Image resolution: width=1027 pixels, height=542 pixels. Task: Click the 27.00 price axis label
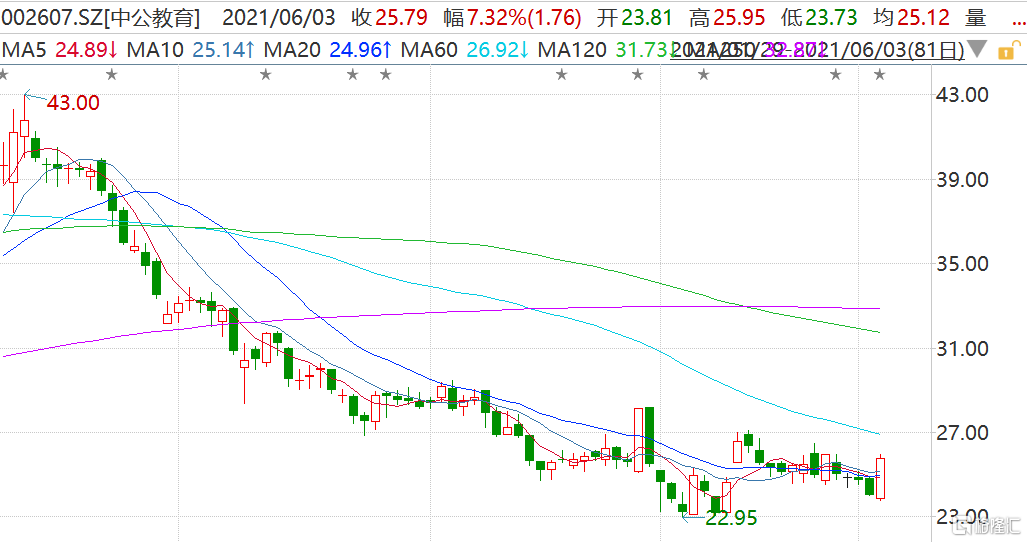click(x=962, y=433)
